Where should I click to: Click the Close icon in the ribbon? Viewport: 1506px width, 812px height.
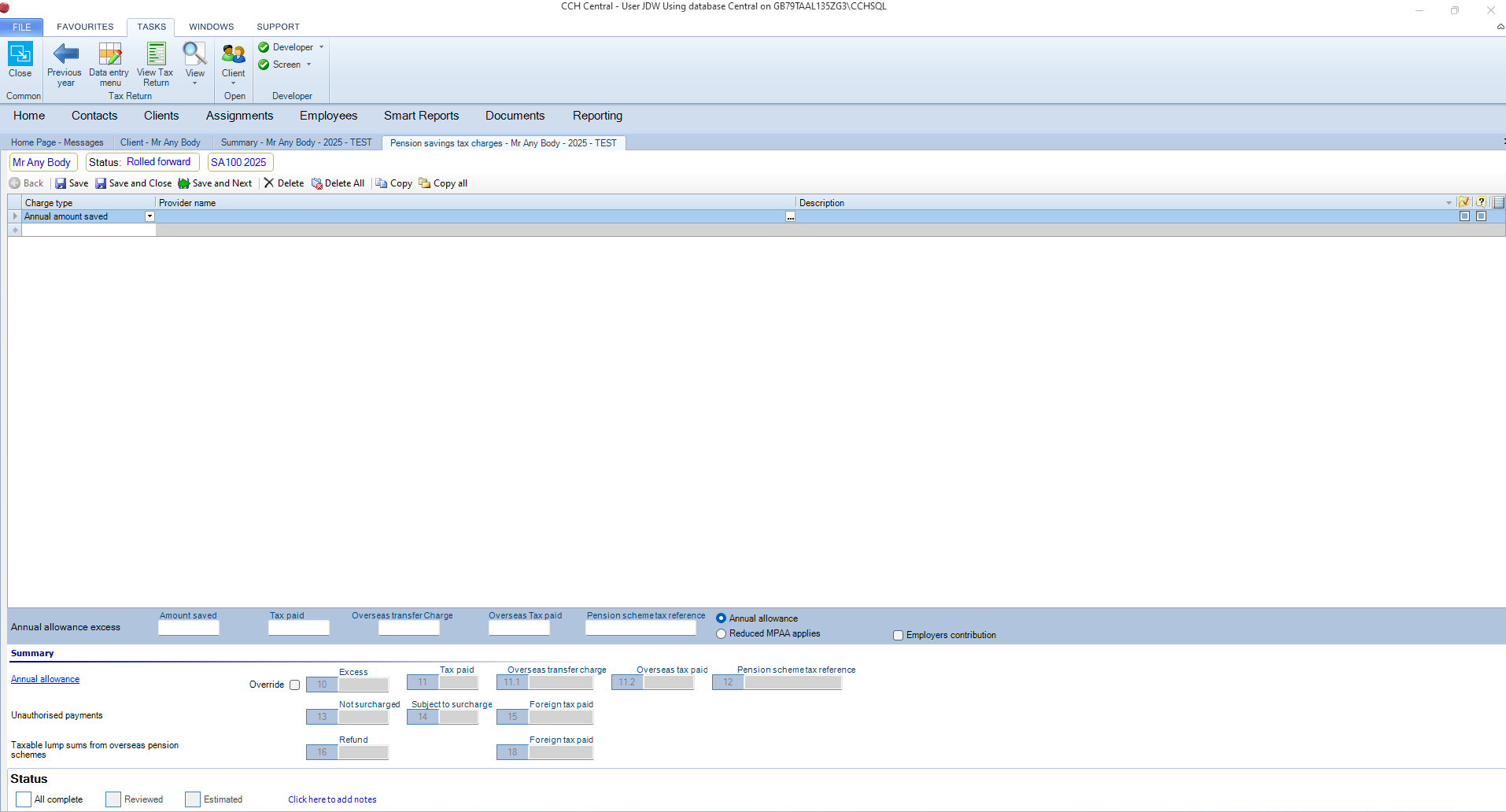click(x=20, y=60)
